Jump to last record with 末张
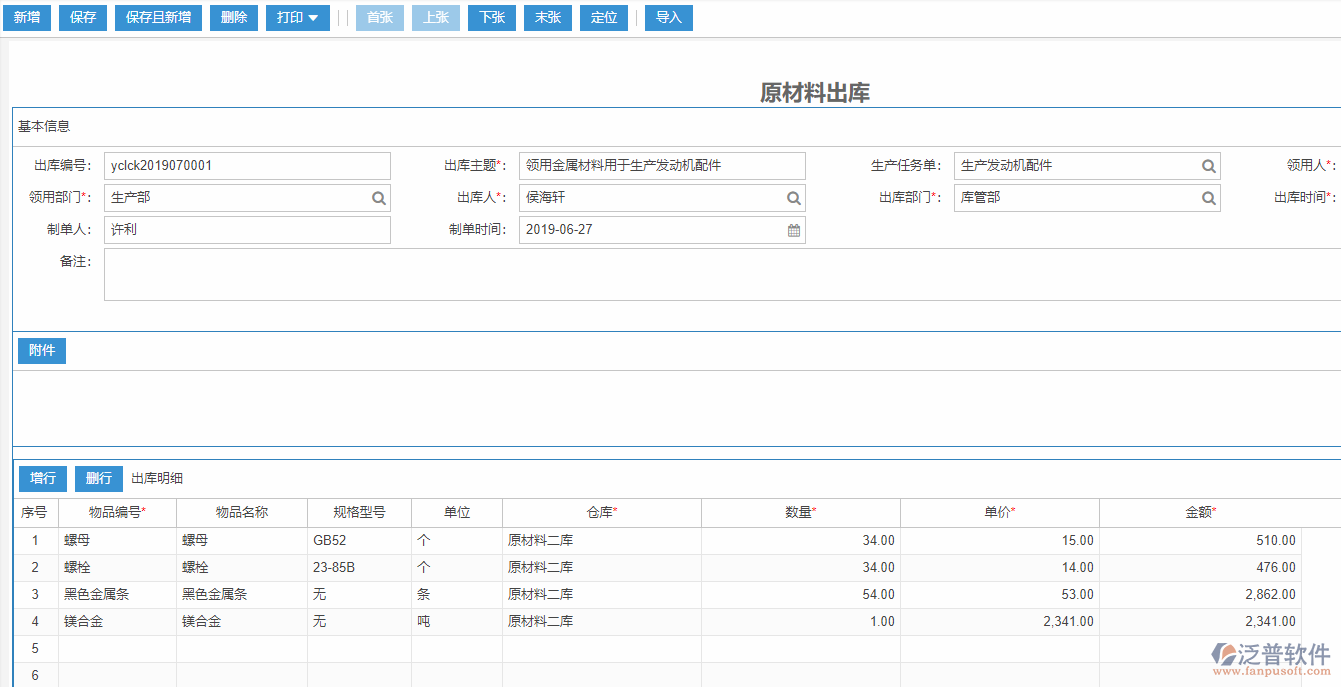 click(547, 18)
